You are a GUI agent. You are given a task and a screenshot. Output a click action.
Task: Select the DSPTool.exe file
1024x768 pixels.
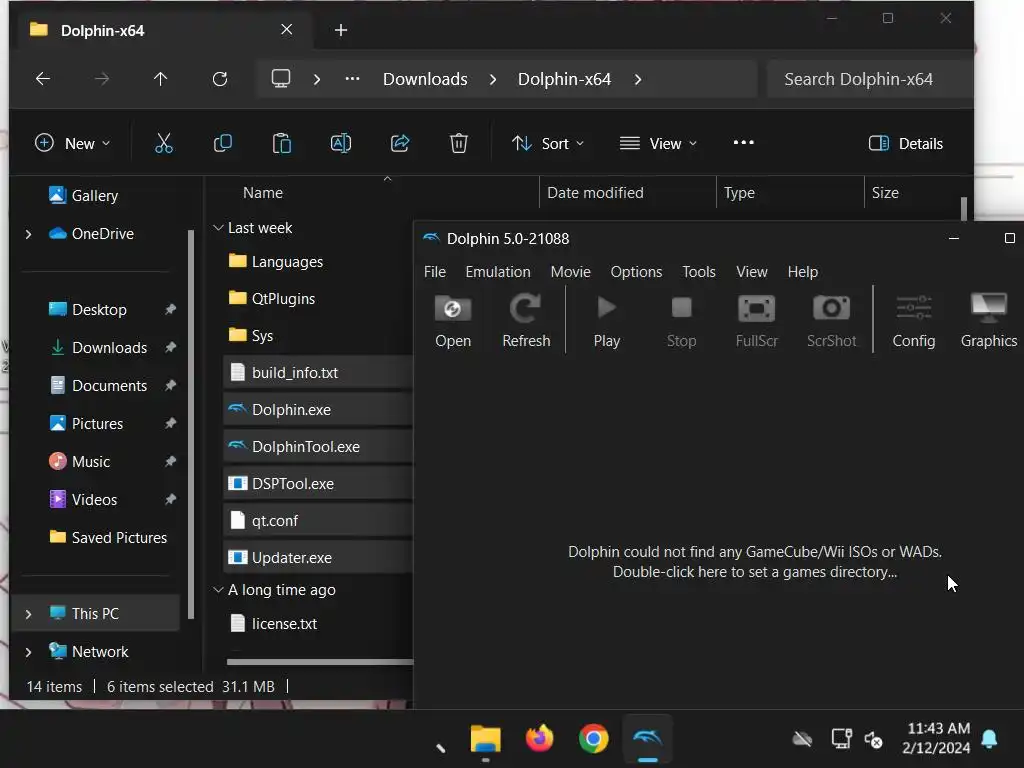pyautogui.click(x=317, y=483)
